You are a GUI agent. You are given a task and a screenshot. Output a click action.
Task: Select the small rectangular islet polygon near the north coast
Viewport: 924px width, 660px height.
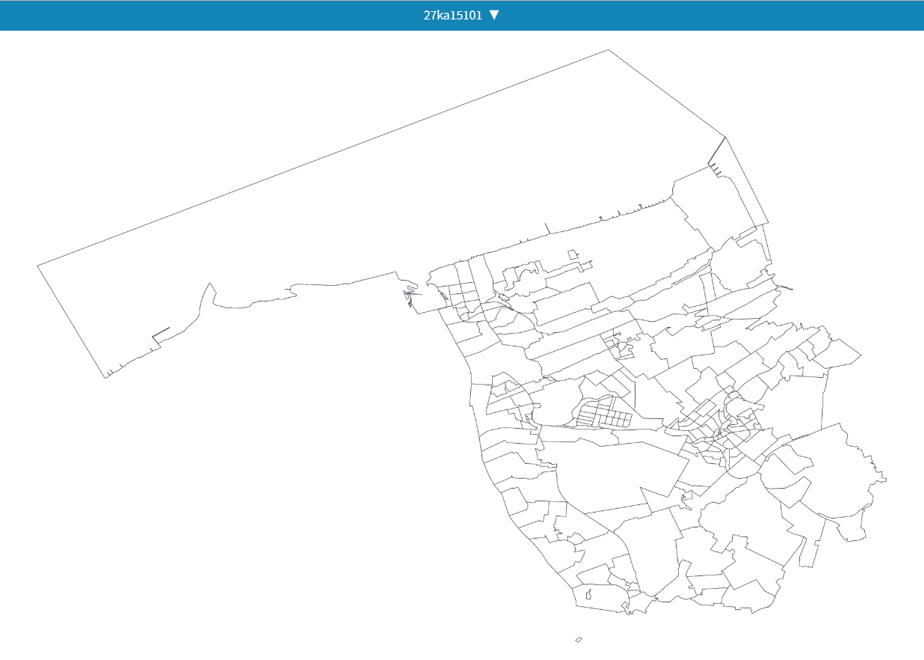573,255
